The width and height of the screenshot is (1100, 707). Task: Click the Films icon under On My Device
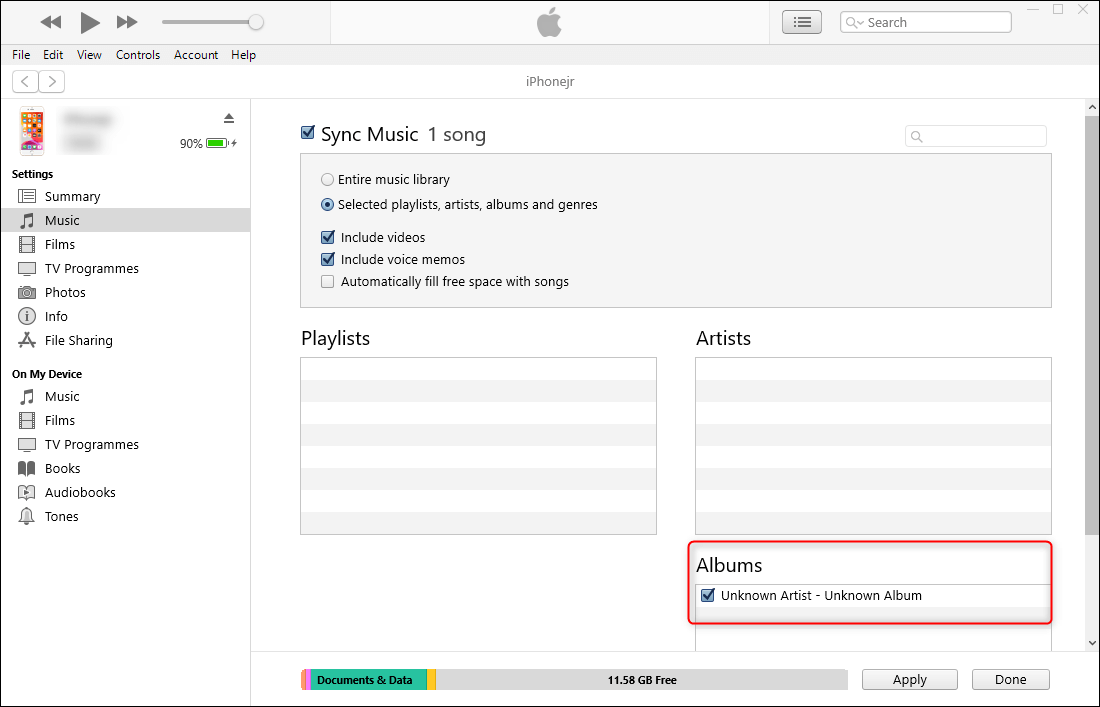[27, 420]
